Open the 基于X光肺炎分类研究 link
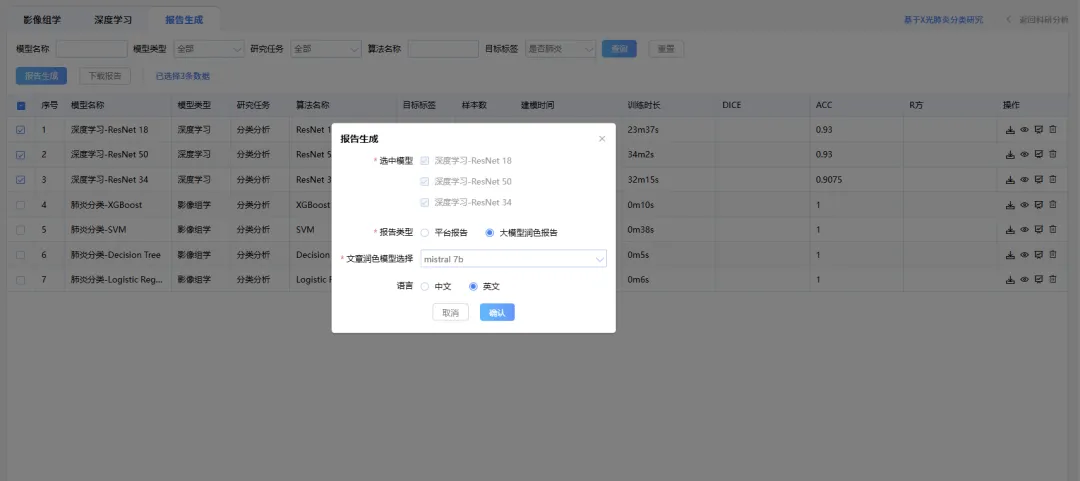Screen dimensions: 1080x481 click(x=944, y=20)
